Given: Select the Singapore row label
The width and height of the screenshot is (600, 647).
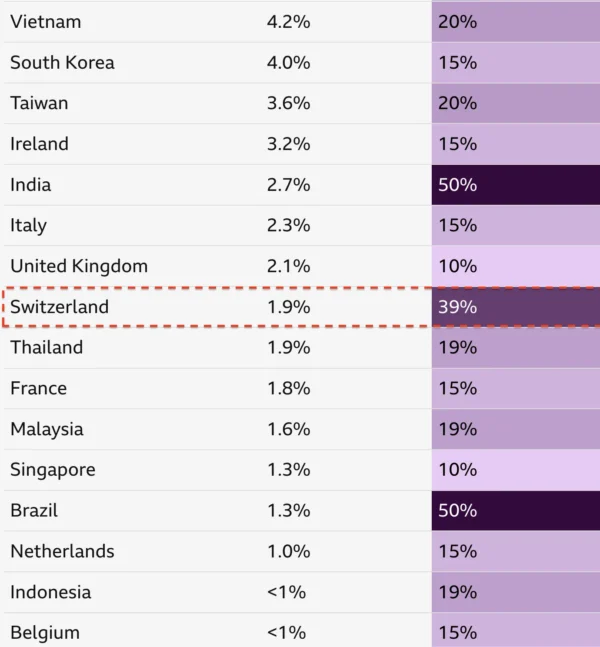Looking at the screenshot, I should click(53, 470).
